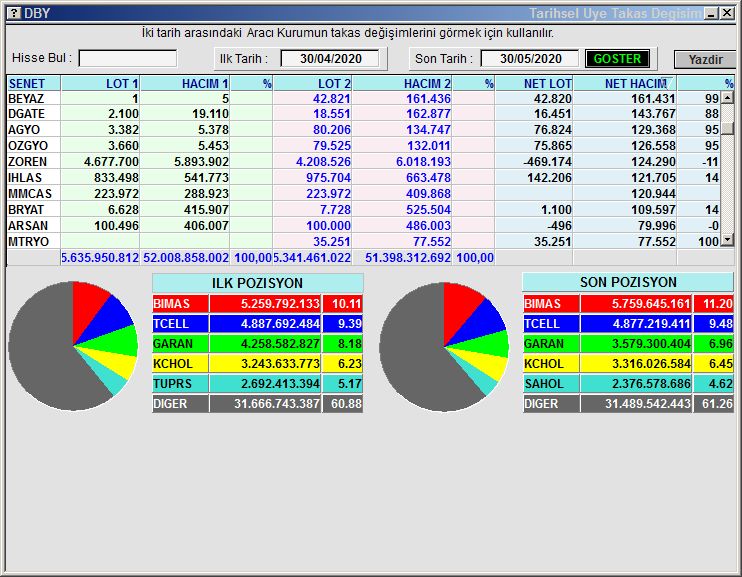Sort by NET HACIM column header
Image resolution: width=742 pixels, height=577 pixels.
point(625,83)
